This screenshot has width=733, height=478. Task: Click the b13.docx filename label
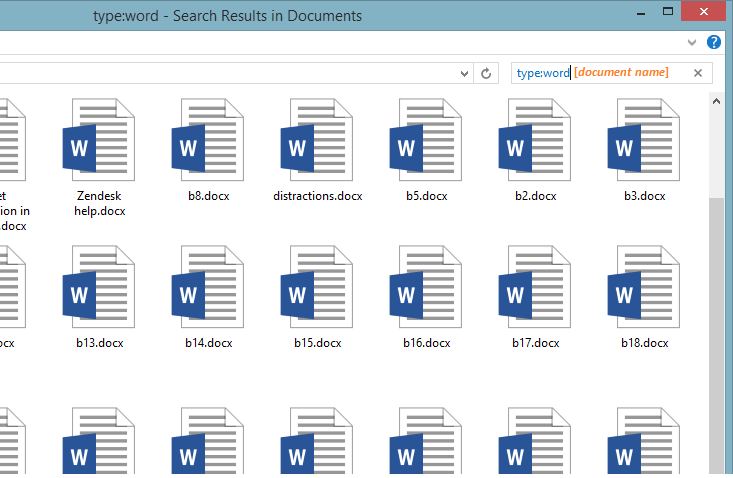click(x=100, y=343)
